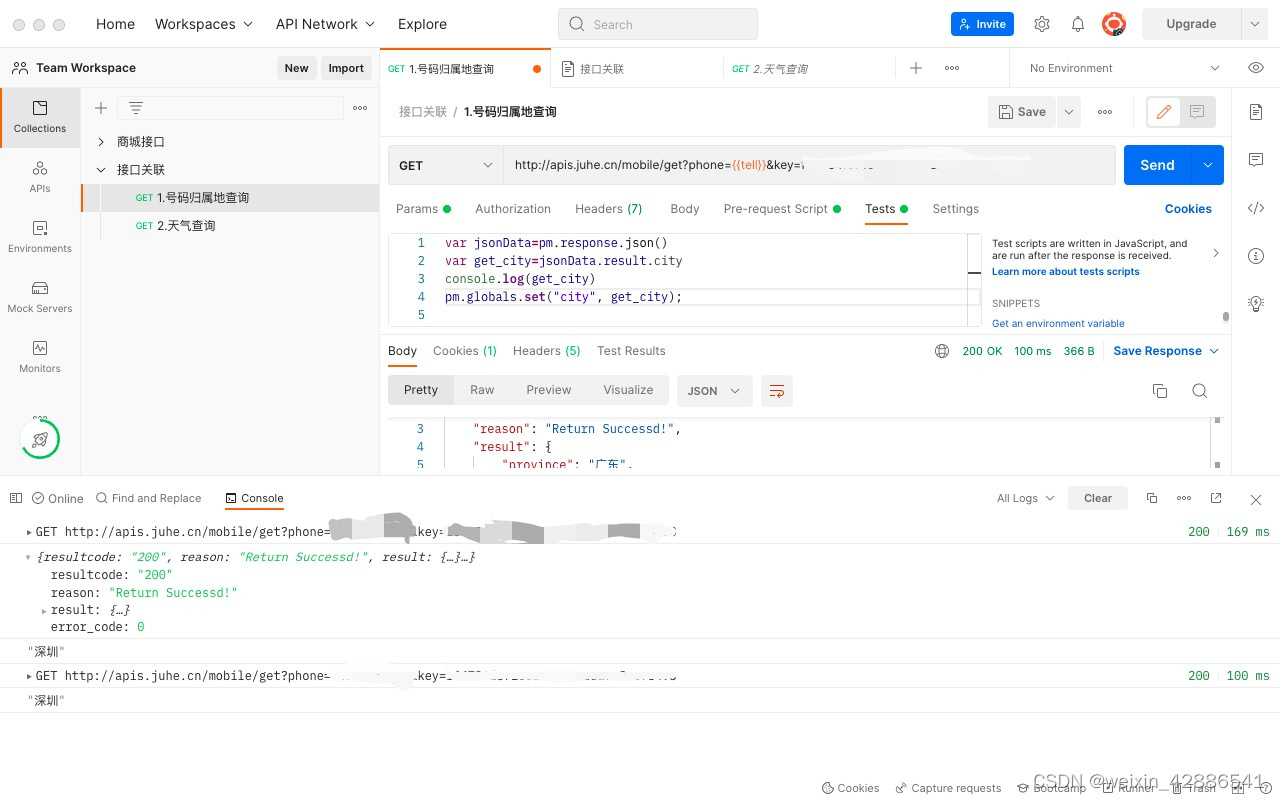Open collection options three-dot menu in sidebar
Image resolution: width=1280 pixels, height=800 pixels.
(x=360, y=108)
